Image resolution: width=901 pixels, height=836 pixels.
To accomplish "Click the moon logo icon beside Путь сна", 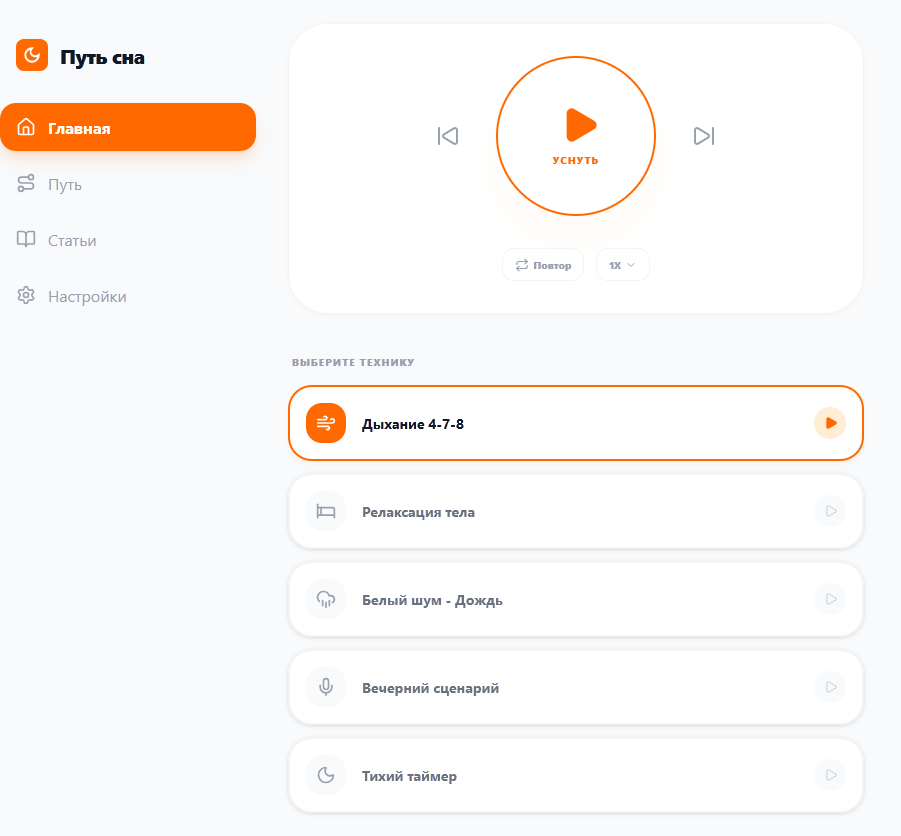I will coord(32,55).
